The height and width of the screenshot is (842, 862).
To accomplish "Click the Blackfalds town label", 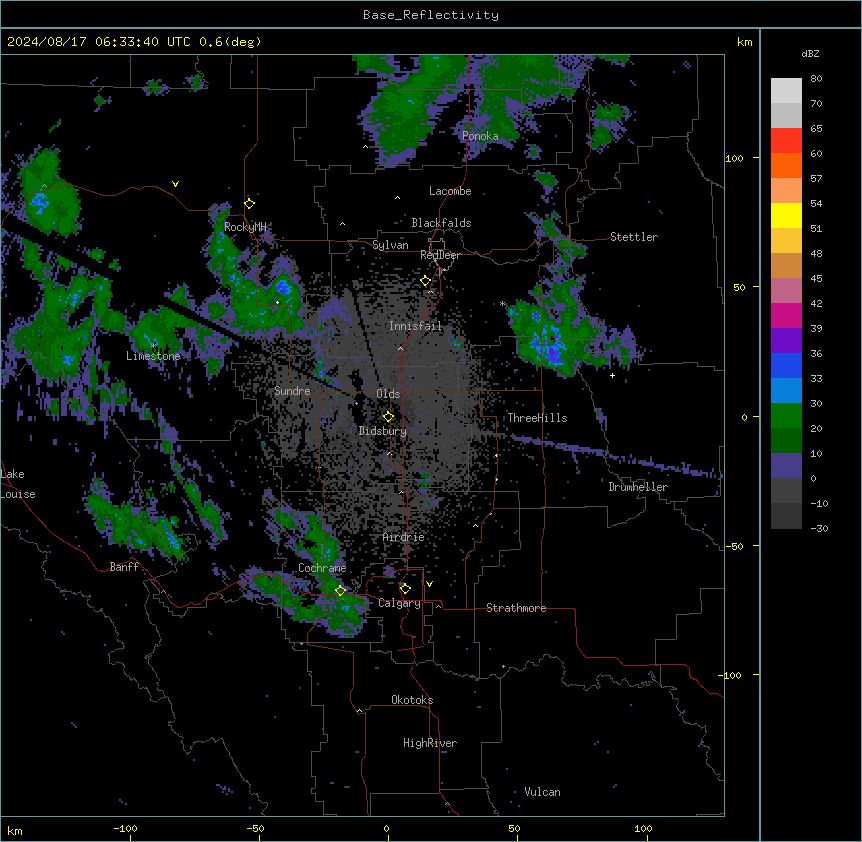I will (441, 223).
